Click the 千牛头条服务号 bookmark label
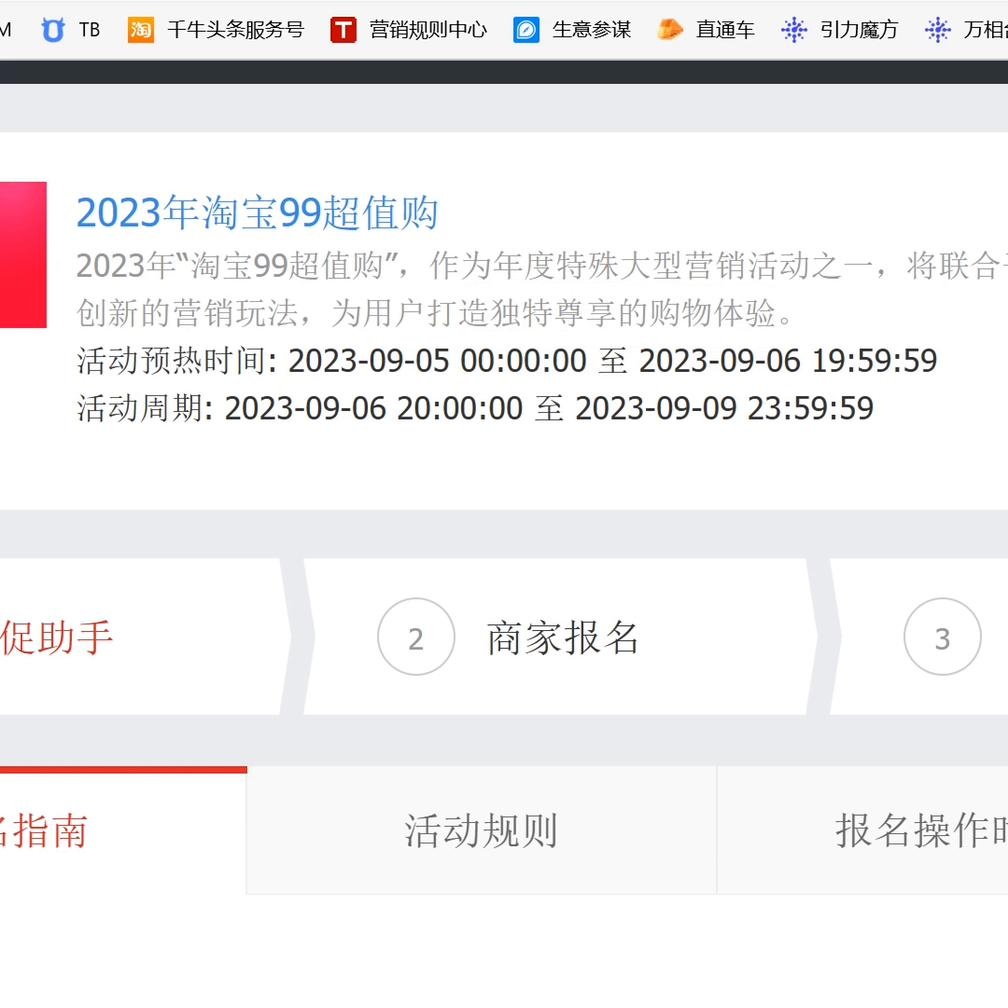The width and height of the screenshot is (1008, 1008). [x=235, y=30]
